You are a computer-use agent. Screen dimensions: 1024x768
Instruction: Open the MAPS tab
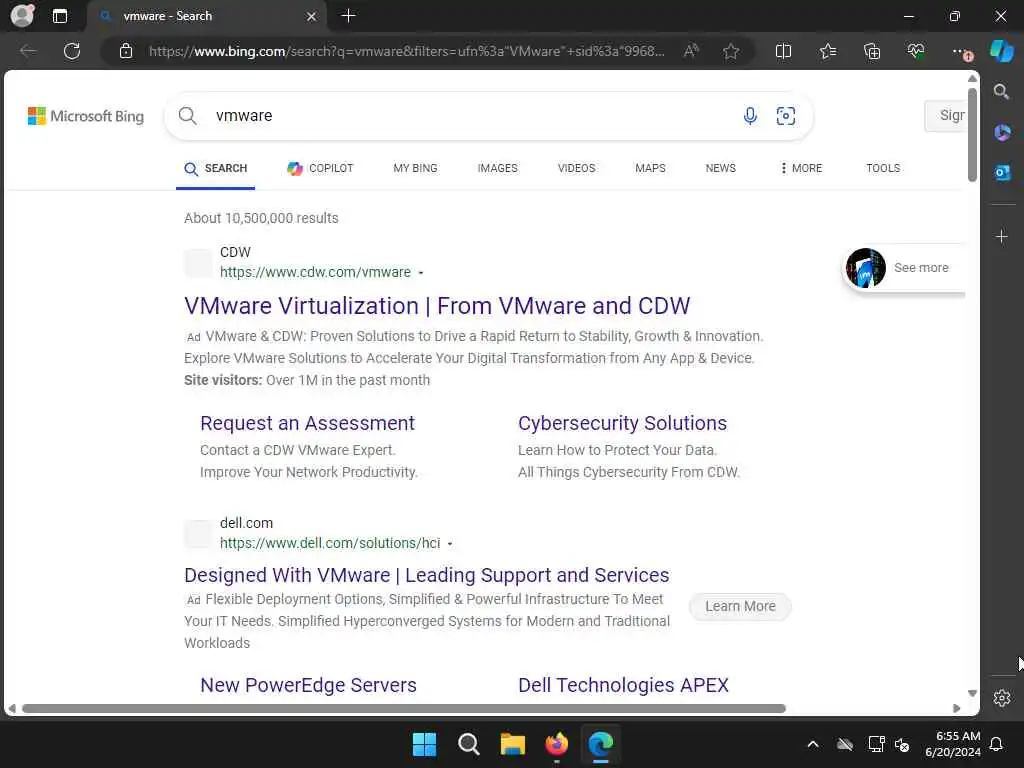650,168
